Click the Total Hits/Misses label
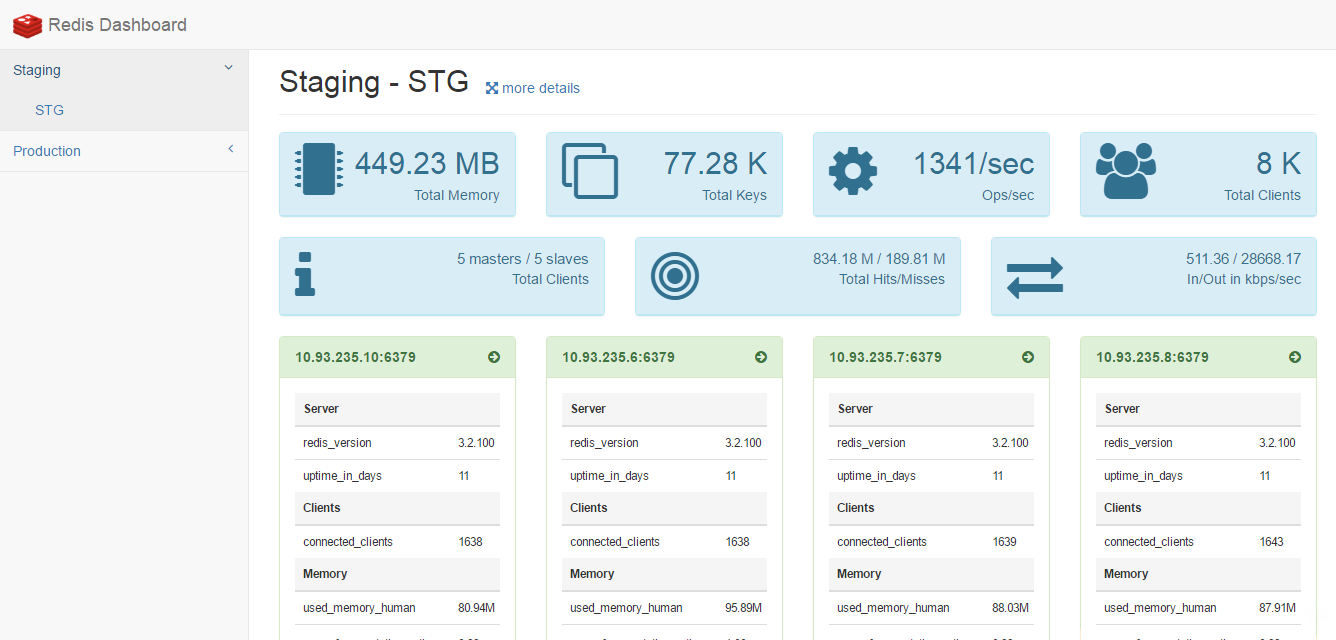 pyautogui.click(x=892, y=279)
